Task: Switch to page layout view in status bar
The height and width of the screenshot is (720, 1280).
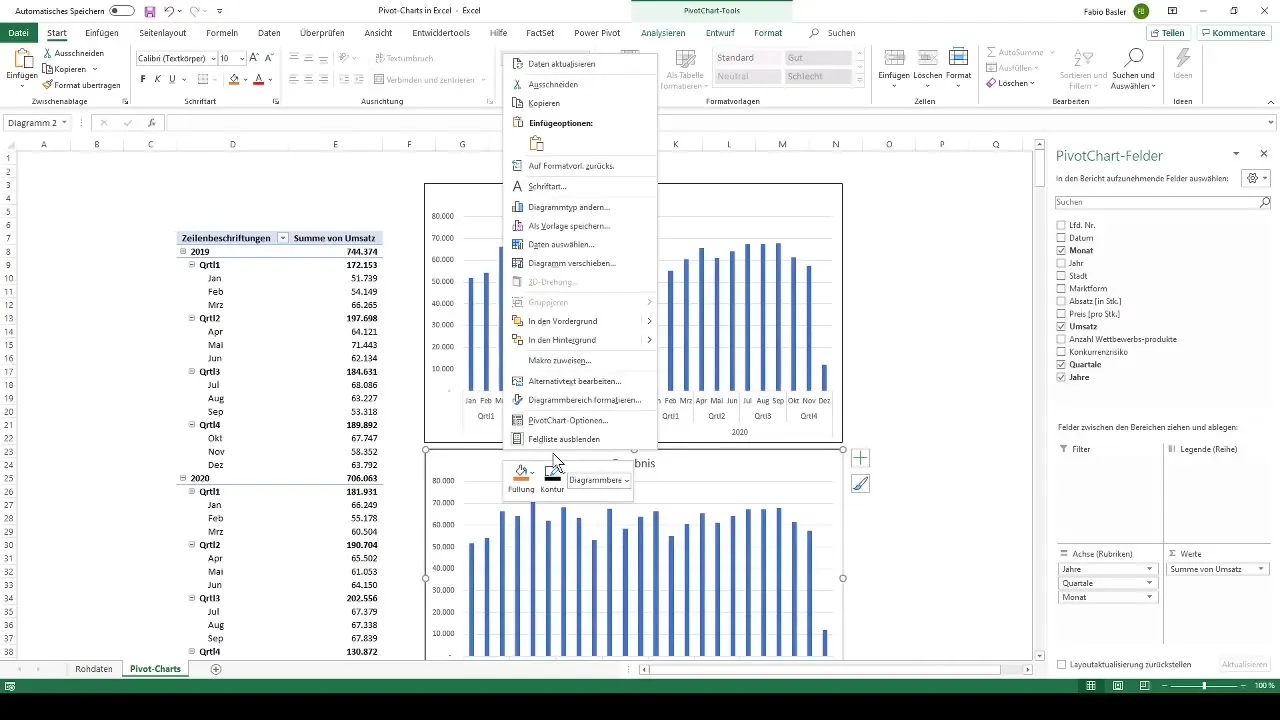Action: pyautogui.click(x=1117, y=686)
